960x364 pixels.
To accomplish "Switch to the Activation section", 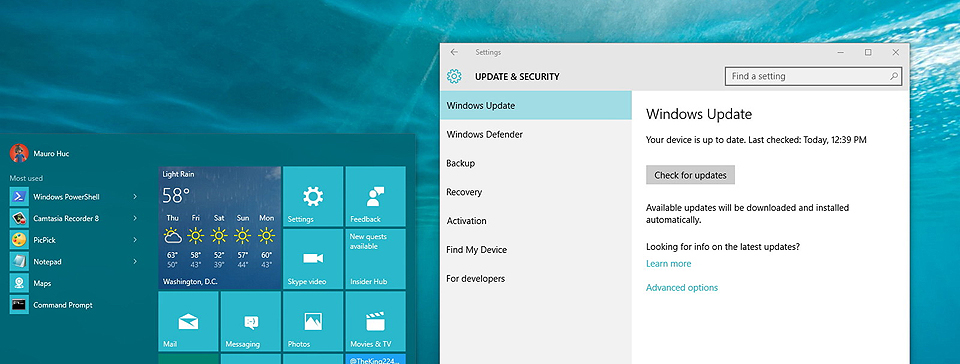I will [536, 221].
